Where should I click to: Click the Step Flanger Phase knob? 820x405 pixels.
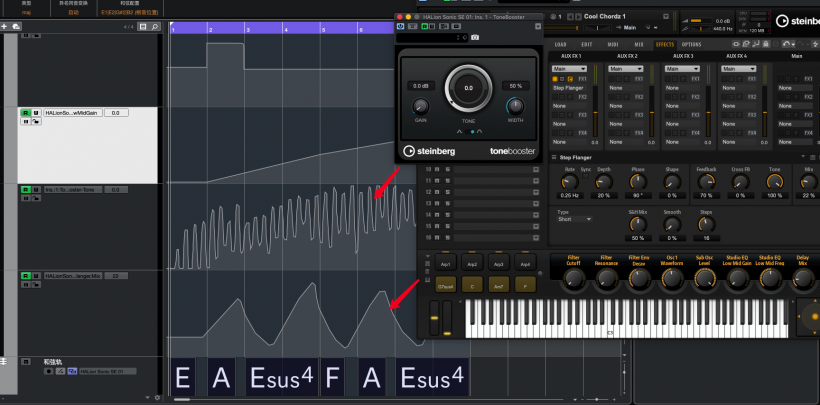click(x=637, y=182)
